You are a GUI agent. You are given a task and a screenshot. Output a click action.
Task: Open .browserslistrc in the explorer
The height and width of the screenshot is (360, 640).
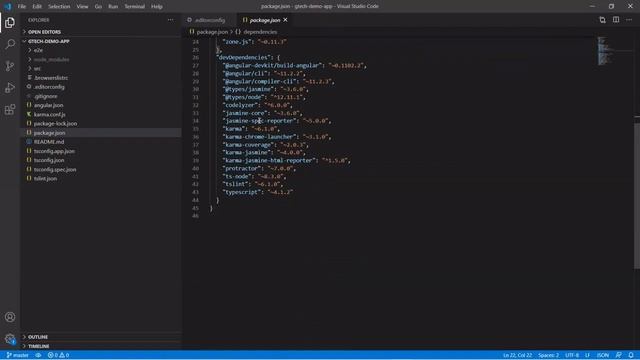pyautogui.click(x=51, y=78)
